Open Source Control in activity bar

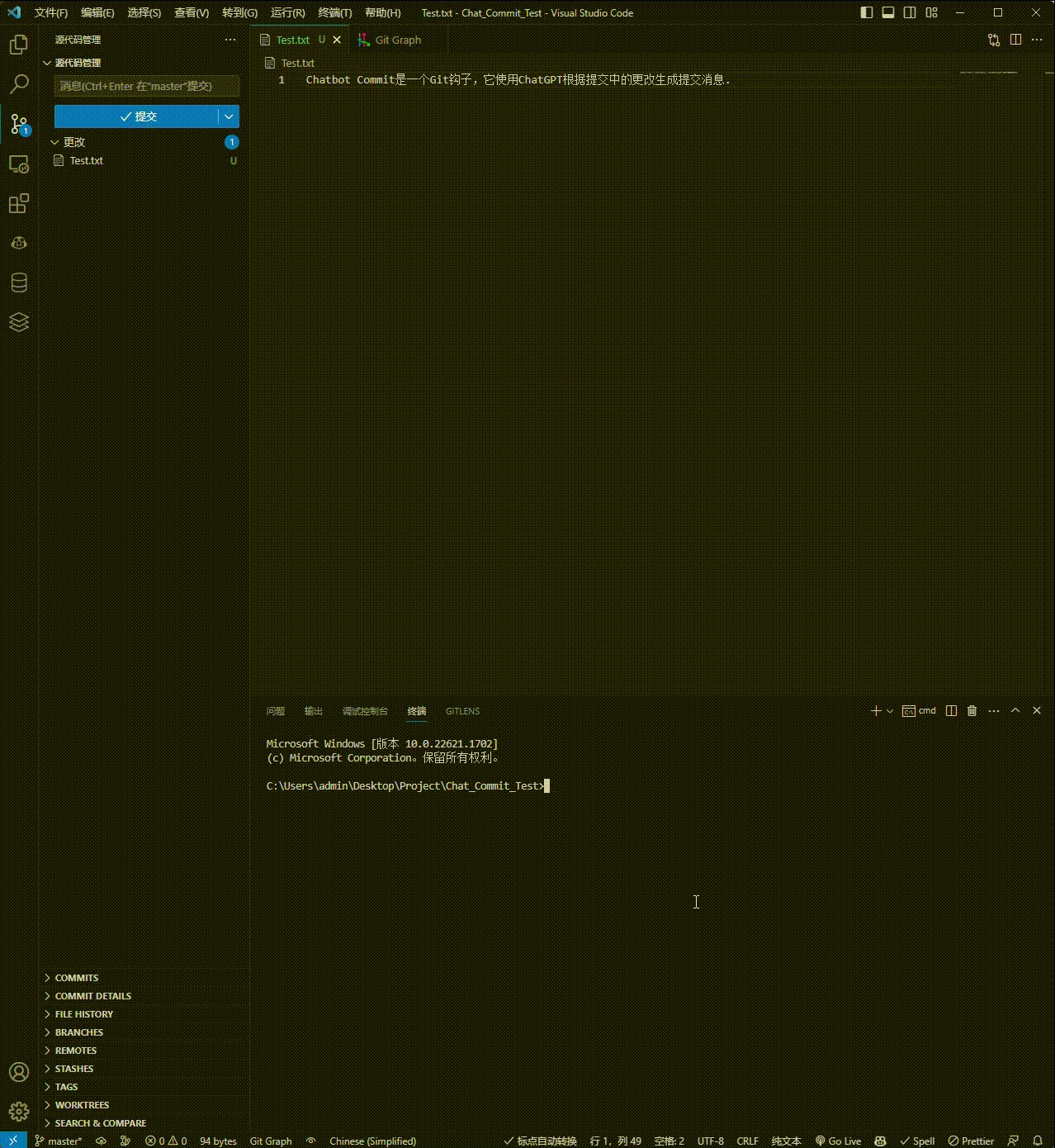(18, 124)
